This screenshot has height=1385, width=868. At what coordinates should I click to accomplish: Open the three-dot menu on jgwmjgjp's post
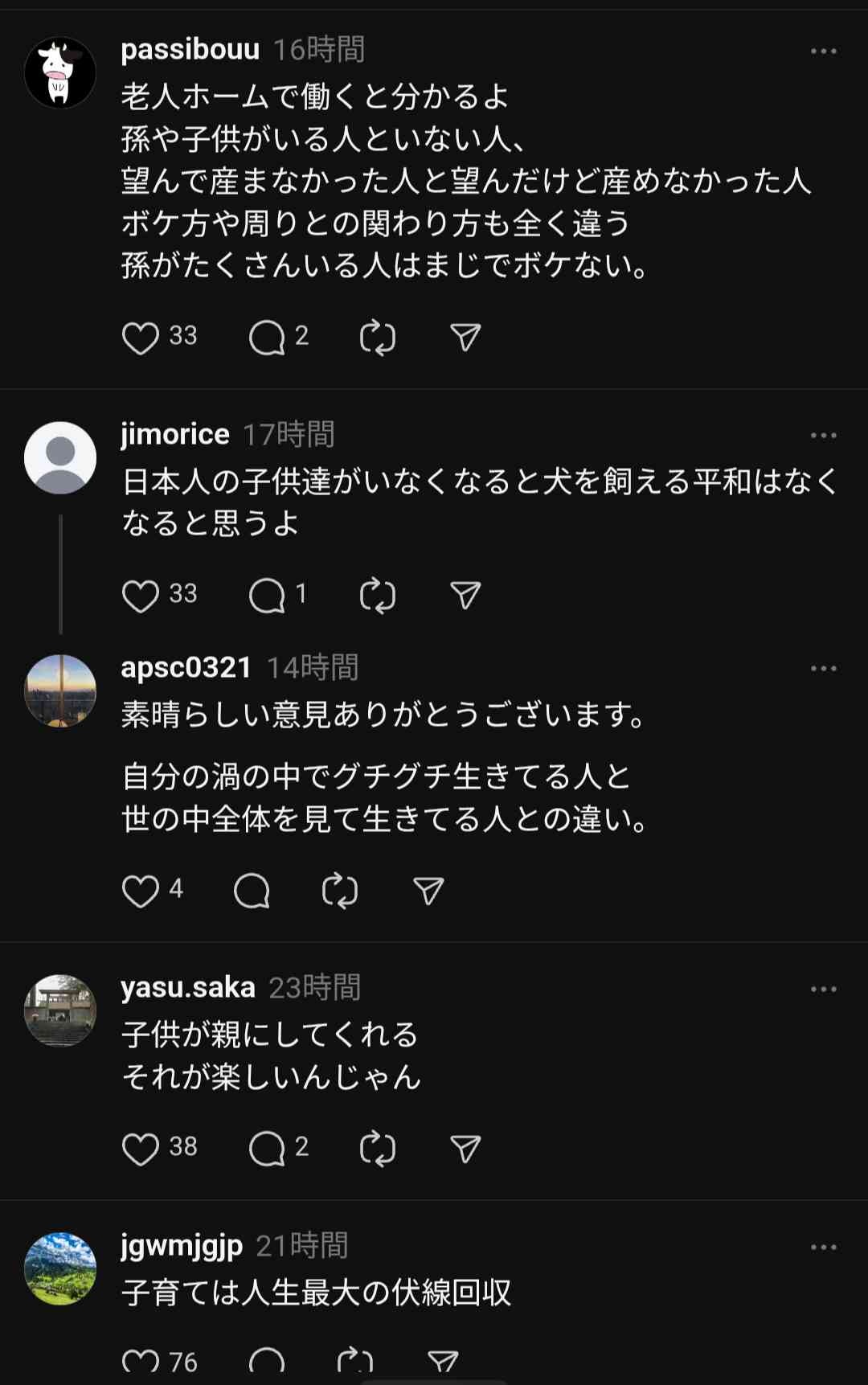823,1248
